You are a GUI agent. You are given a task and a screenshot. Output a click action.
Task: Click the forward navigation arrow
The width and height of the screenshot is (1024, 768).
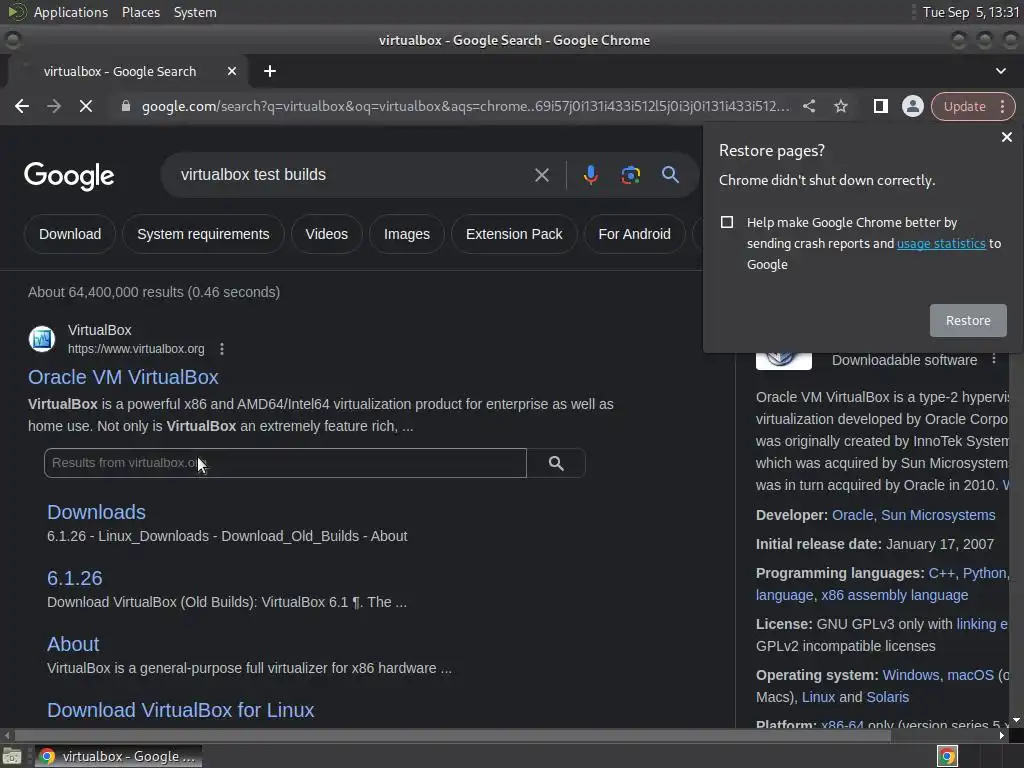click(54, 106)
